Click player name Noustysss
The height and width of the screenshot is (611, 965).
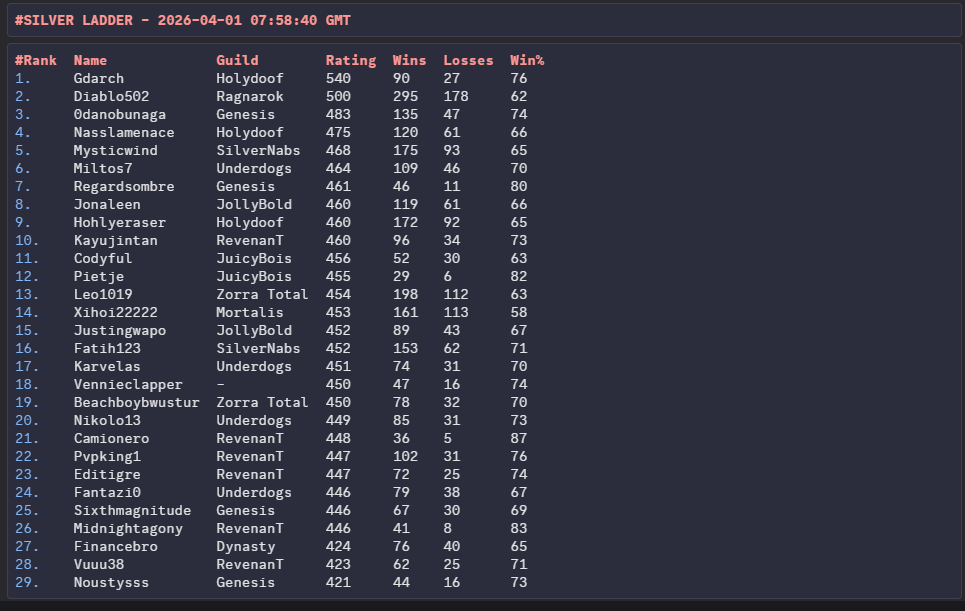point(111,582)
